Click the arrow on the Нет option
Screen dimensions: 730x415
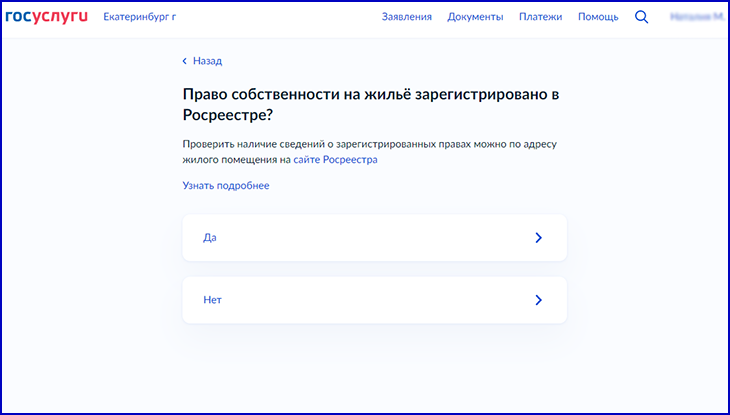coord(538,300)
